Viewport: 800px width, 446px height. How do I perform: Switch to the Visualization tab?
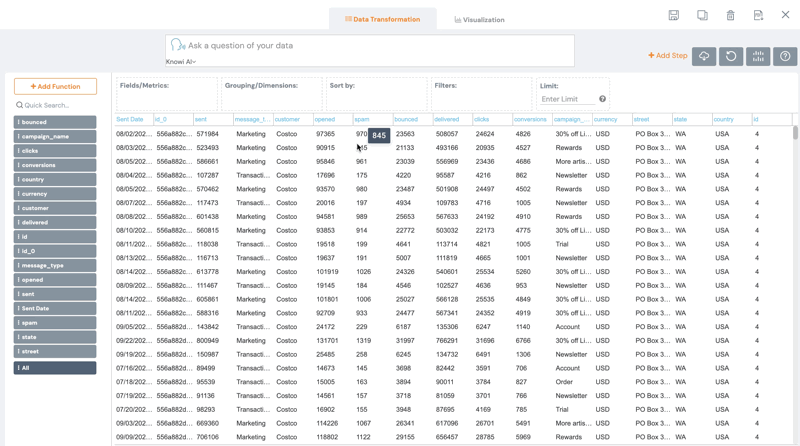[479, 19]
